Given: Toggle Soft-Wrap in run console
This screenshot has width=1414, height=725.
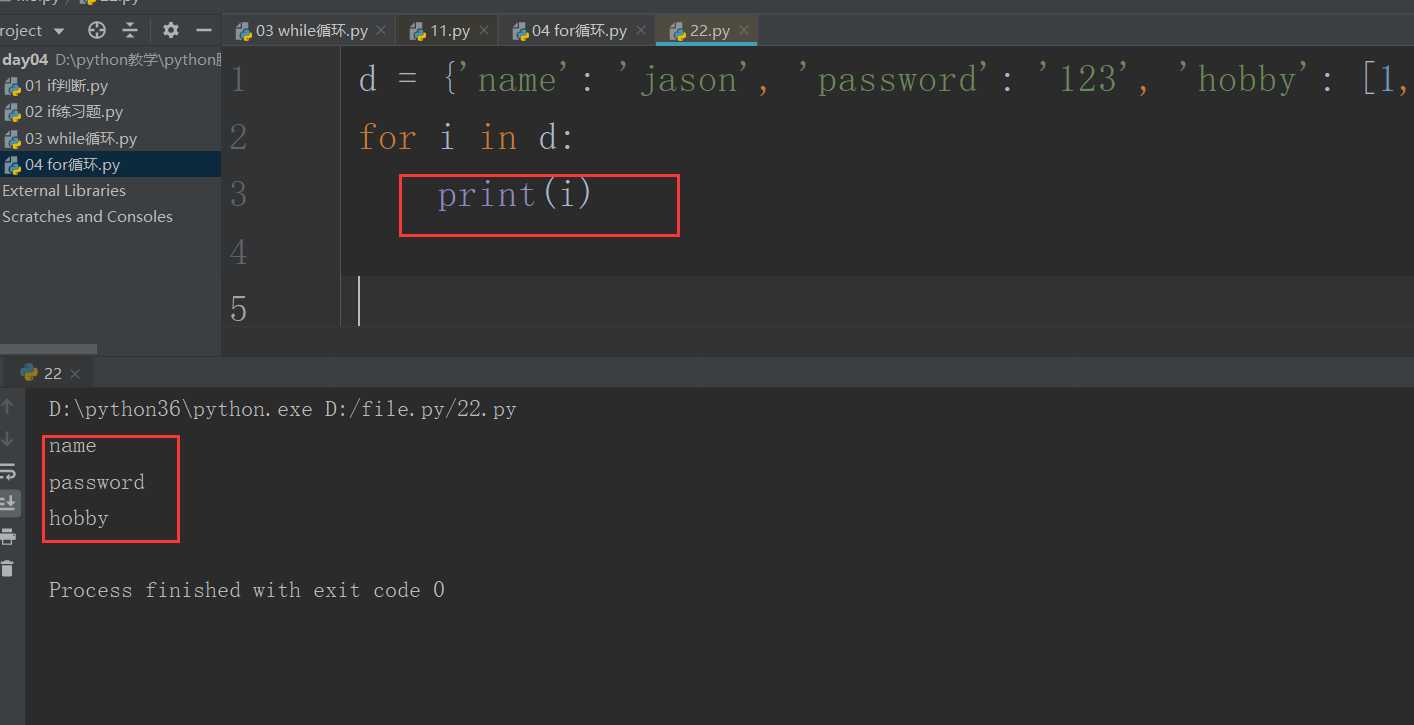Looking at the screenshot, I should (x=7, y=471).
